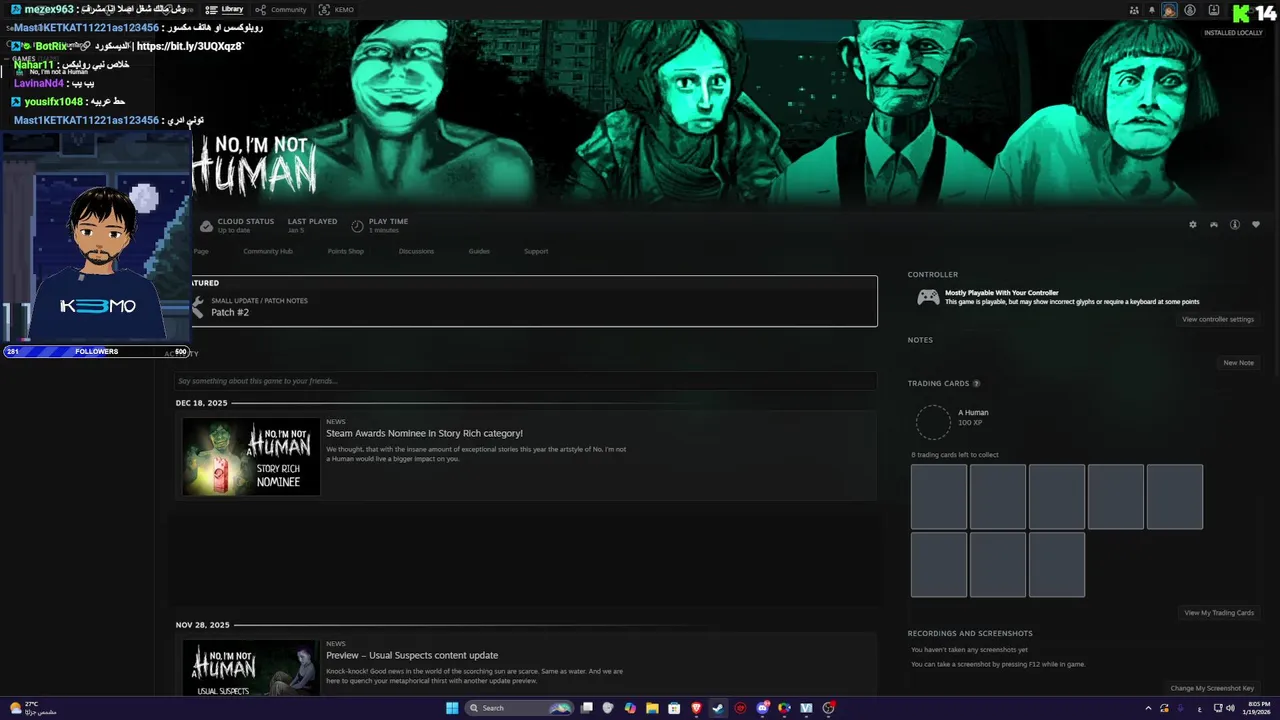Screen dimensions: 1280x720
Task: Open the Windows Start button
Action: click(452, 708)
